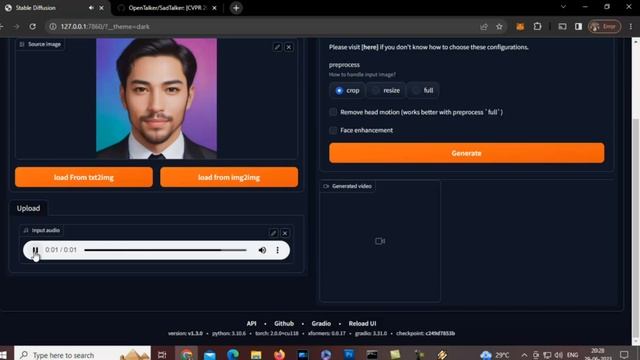
Task: Enable Remove head motion checkbox
Action: (x=333, y=112)
